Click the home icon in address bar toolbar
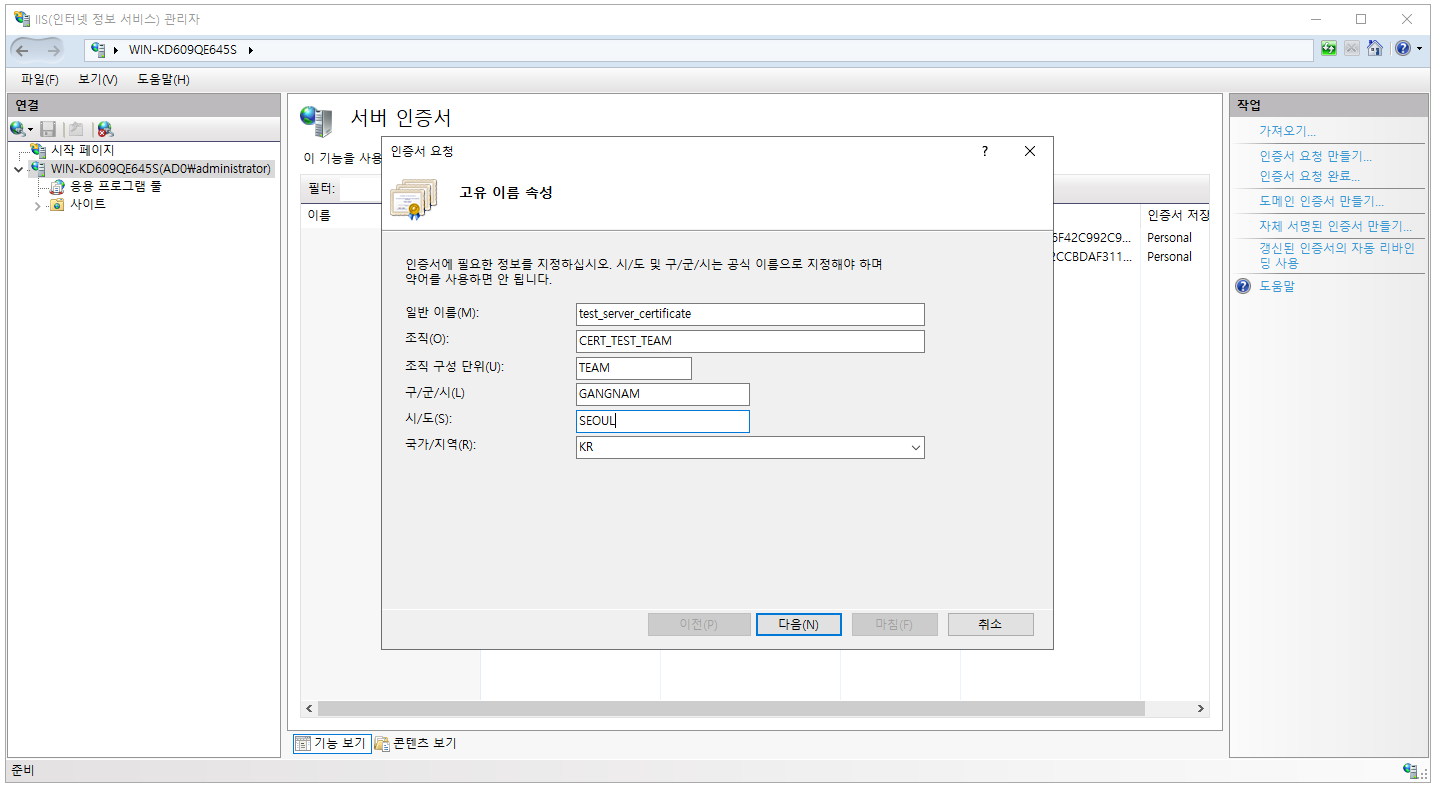Image resolution: width=1436 pixels, height=788 pixels. (1375, 48)
